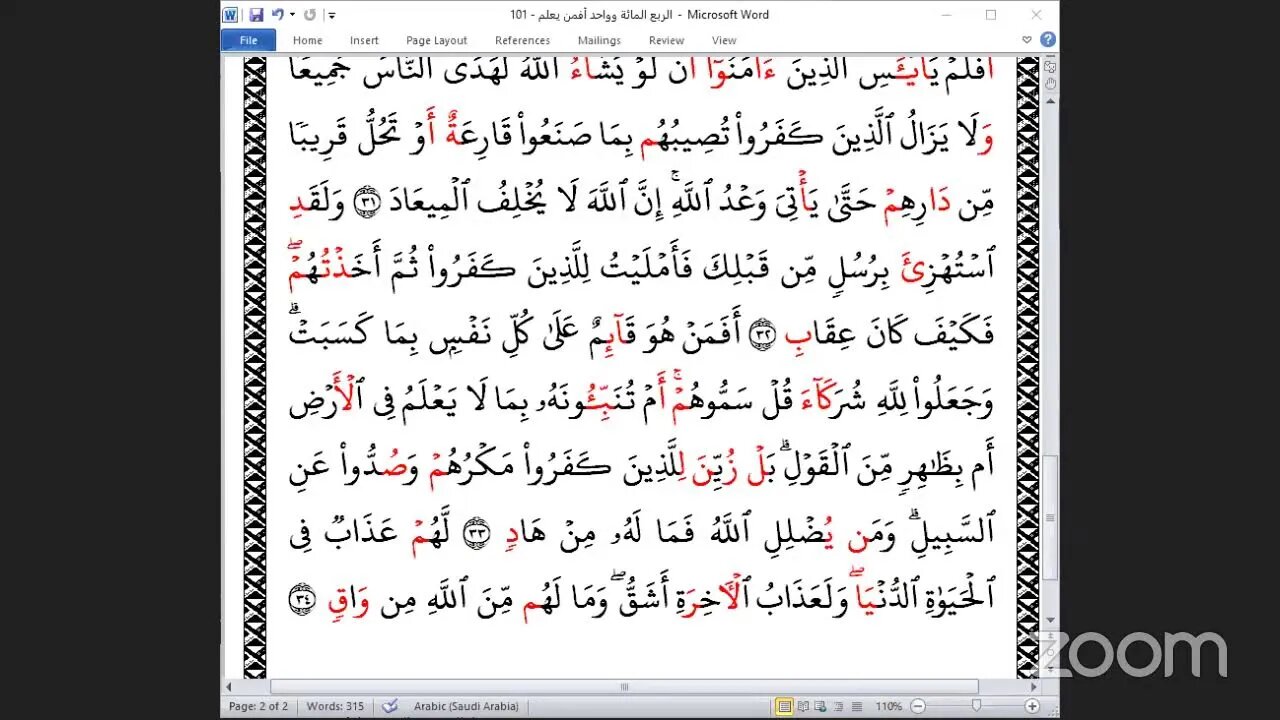The height and width of the screenshot is (720, 1280).
Task: Expand the minimized ribbon chevron
Action: point(1027,40)
